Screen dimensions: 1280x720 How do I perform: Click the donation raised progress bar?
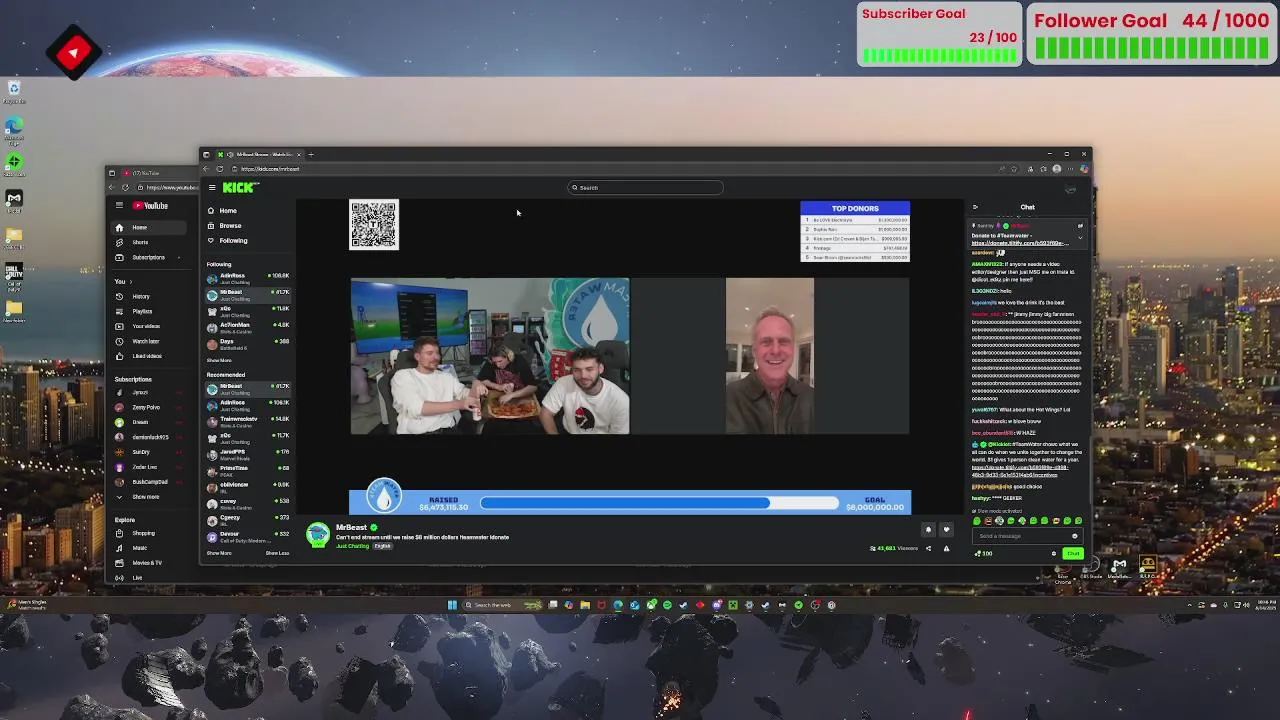point(660,503)
